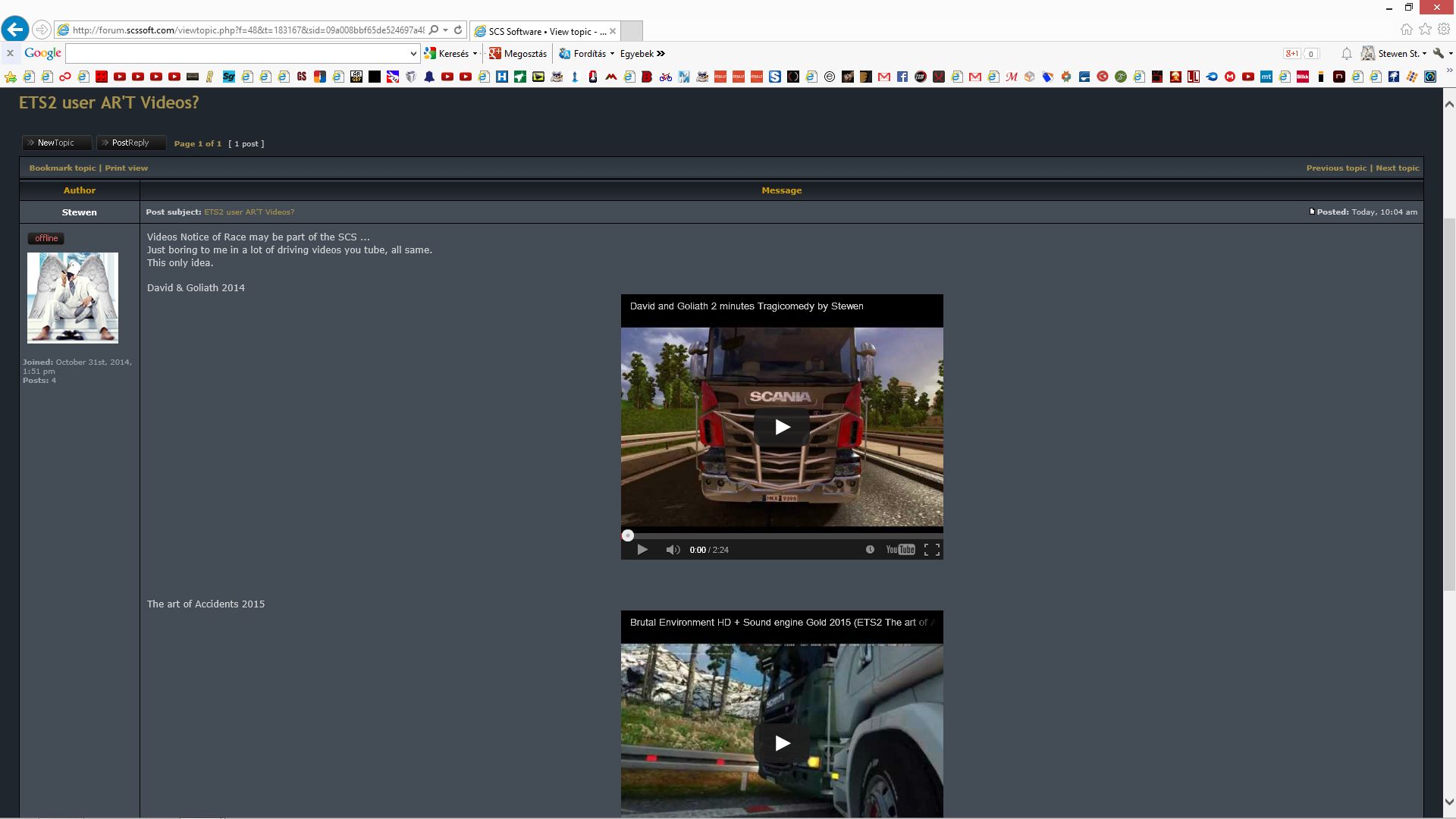Expand the Keresés dropdown arrow

(x=475, y=53)
